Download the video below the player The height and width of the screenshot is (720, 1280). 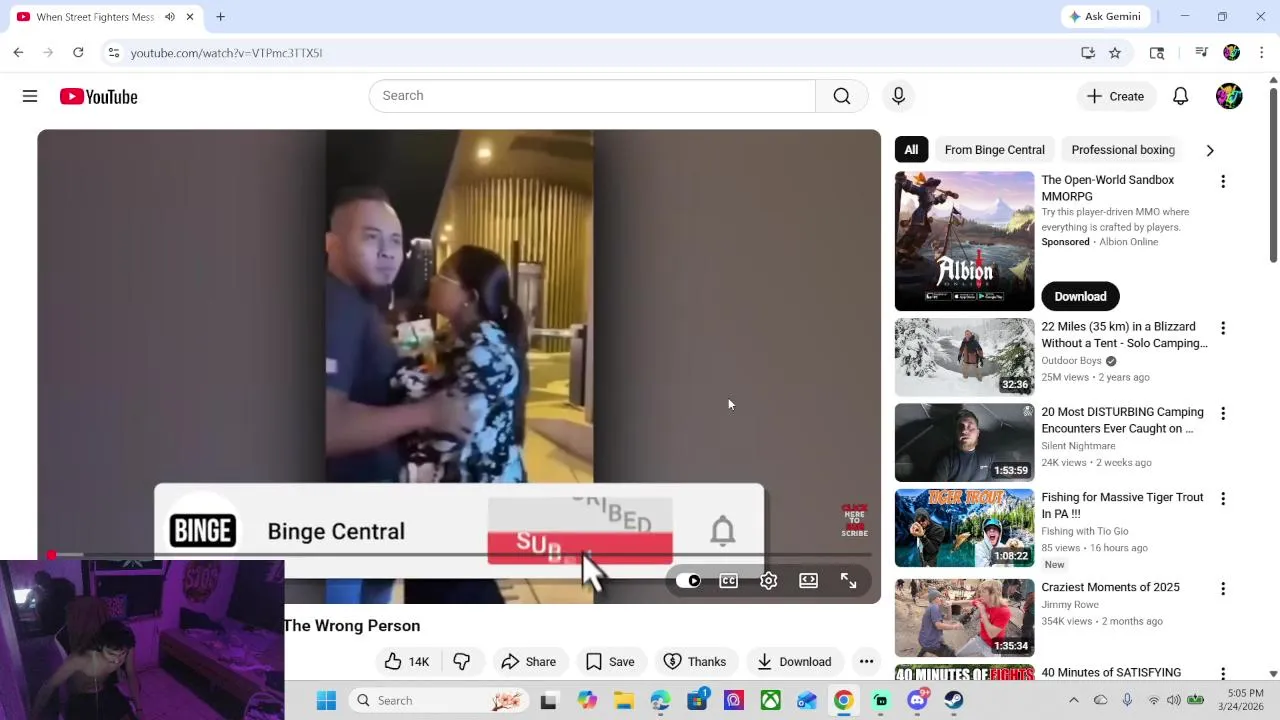[794, 661]
